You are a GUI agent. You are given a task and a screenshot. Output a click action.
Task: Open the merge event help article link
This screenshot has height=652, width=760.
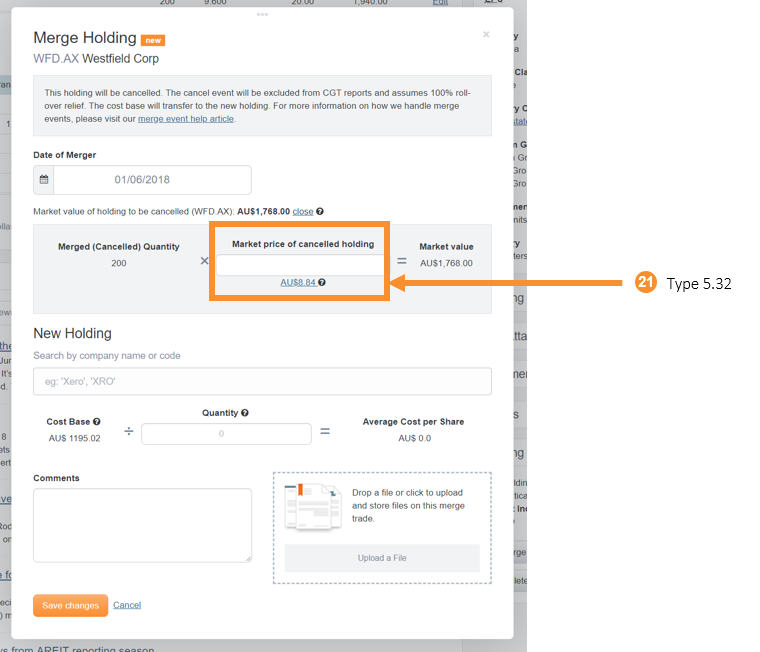click(x=186, y=119)
